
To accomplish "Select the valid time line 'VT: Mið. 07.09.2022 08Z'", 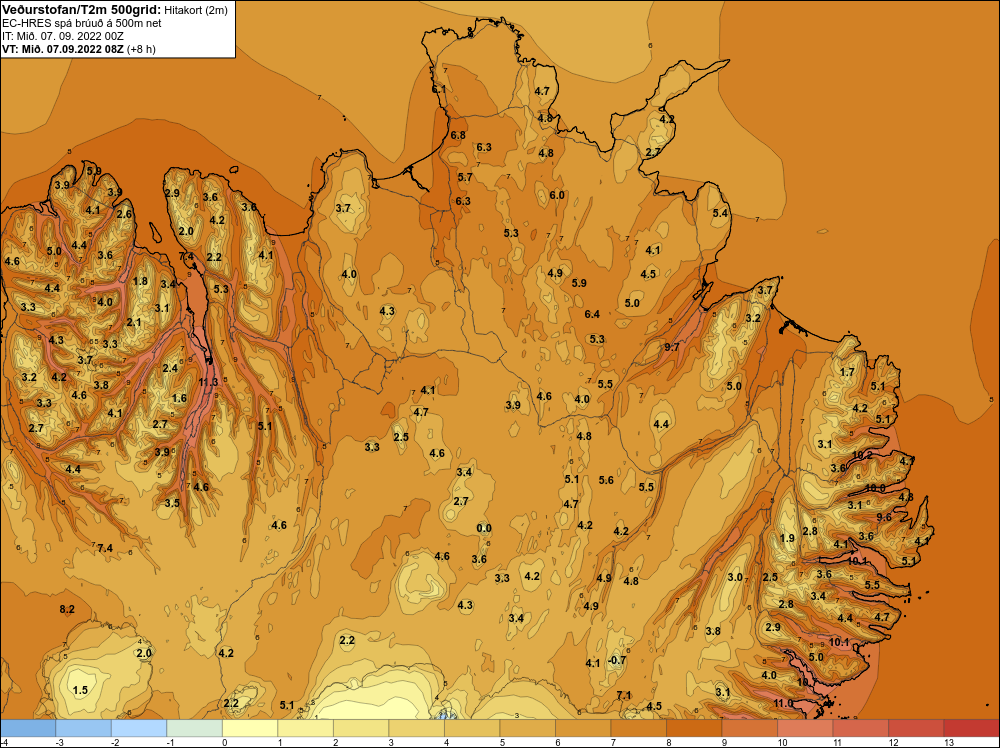I will tap(63, 48).
